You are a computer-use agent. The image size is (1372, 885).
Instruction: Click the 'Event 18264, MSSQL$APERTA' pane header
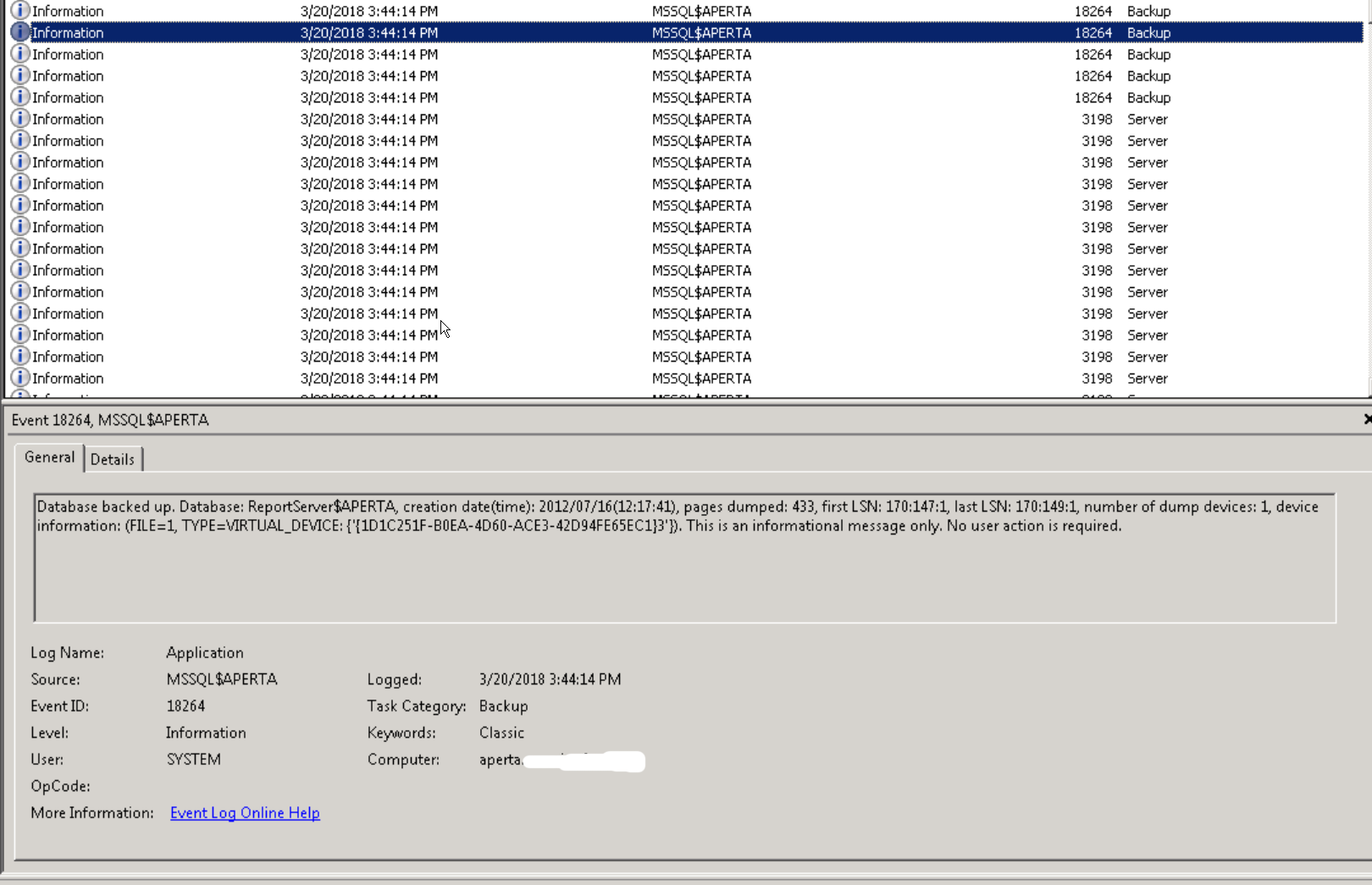[x=110, y=420]
